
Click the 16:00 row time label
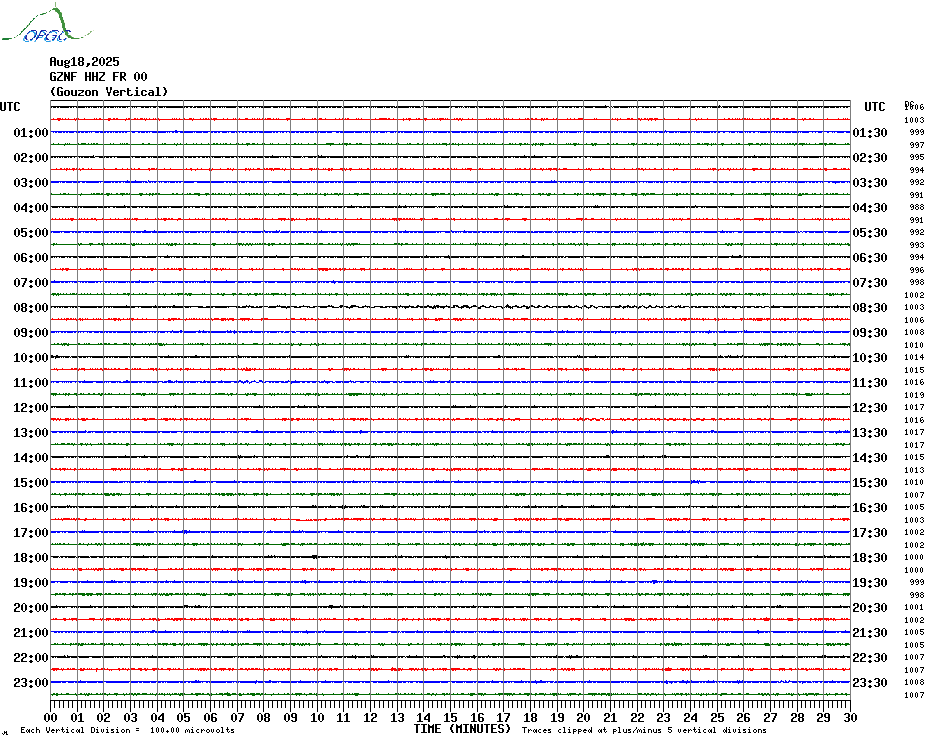[x=31, y=508]
